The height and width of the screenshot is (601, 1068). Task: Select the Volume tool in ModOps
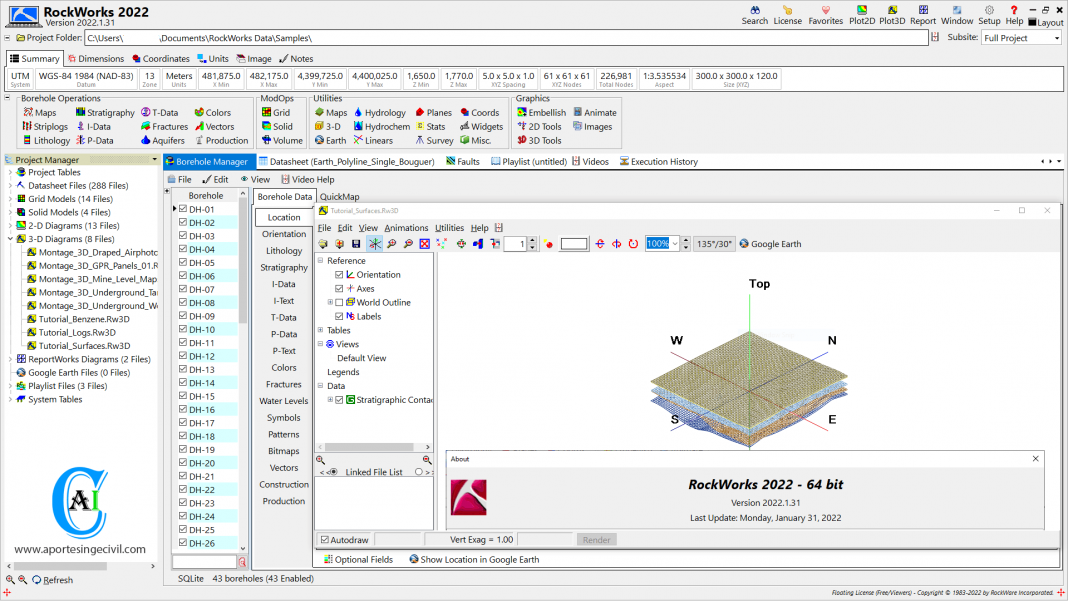tap(286, 141)
